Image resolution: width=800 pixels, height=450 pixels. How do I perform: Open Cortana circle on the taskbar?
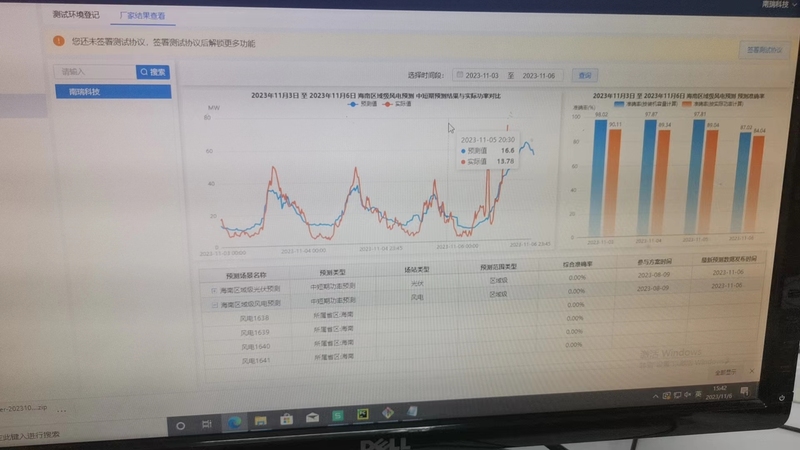click(x=181, y=425)
